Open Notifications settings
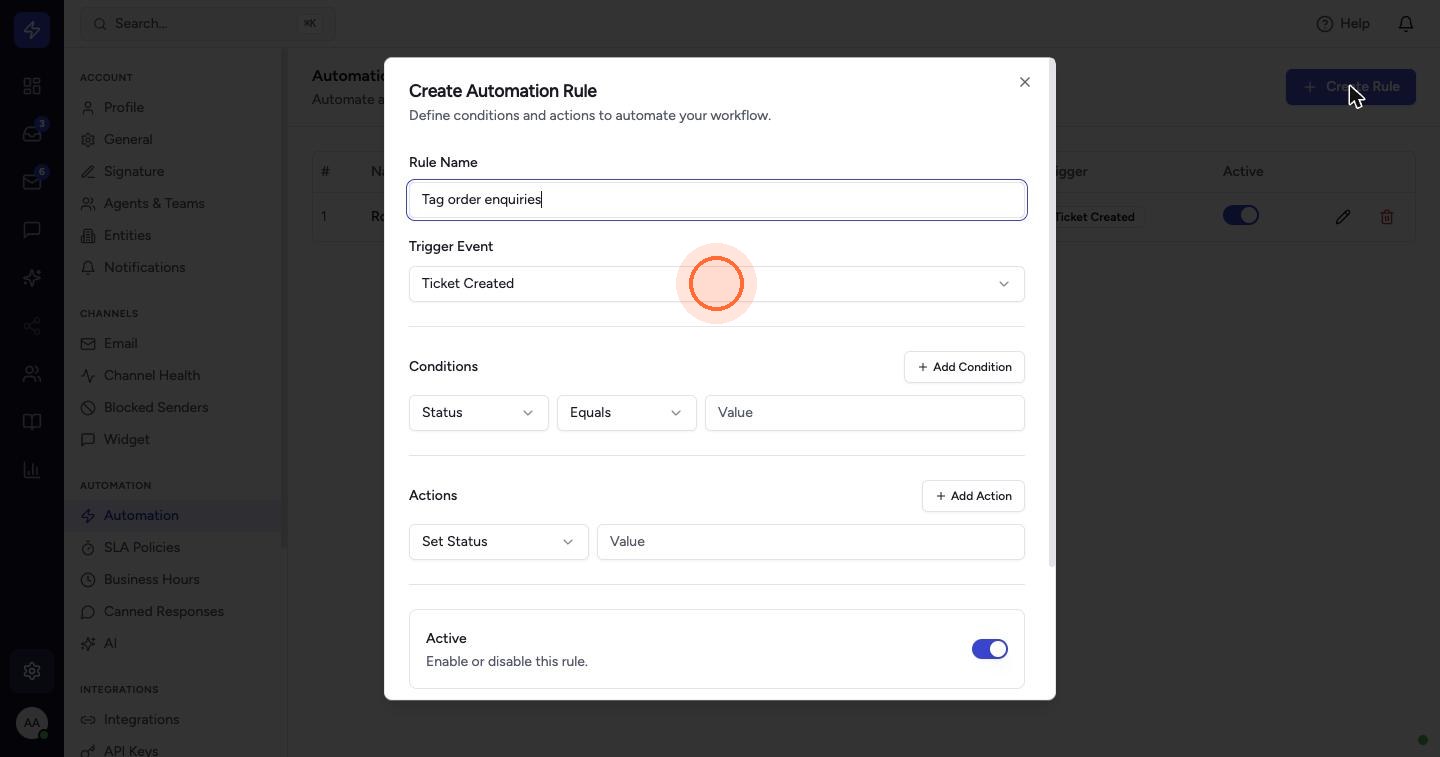The image size is (1440, 757). click(x=144, y=268)
